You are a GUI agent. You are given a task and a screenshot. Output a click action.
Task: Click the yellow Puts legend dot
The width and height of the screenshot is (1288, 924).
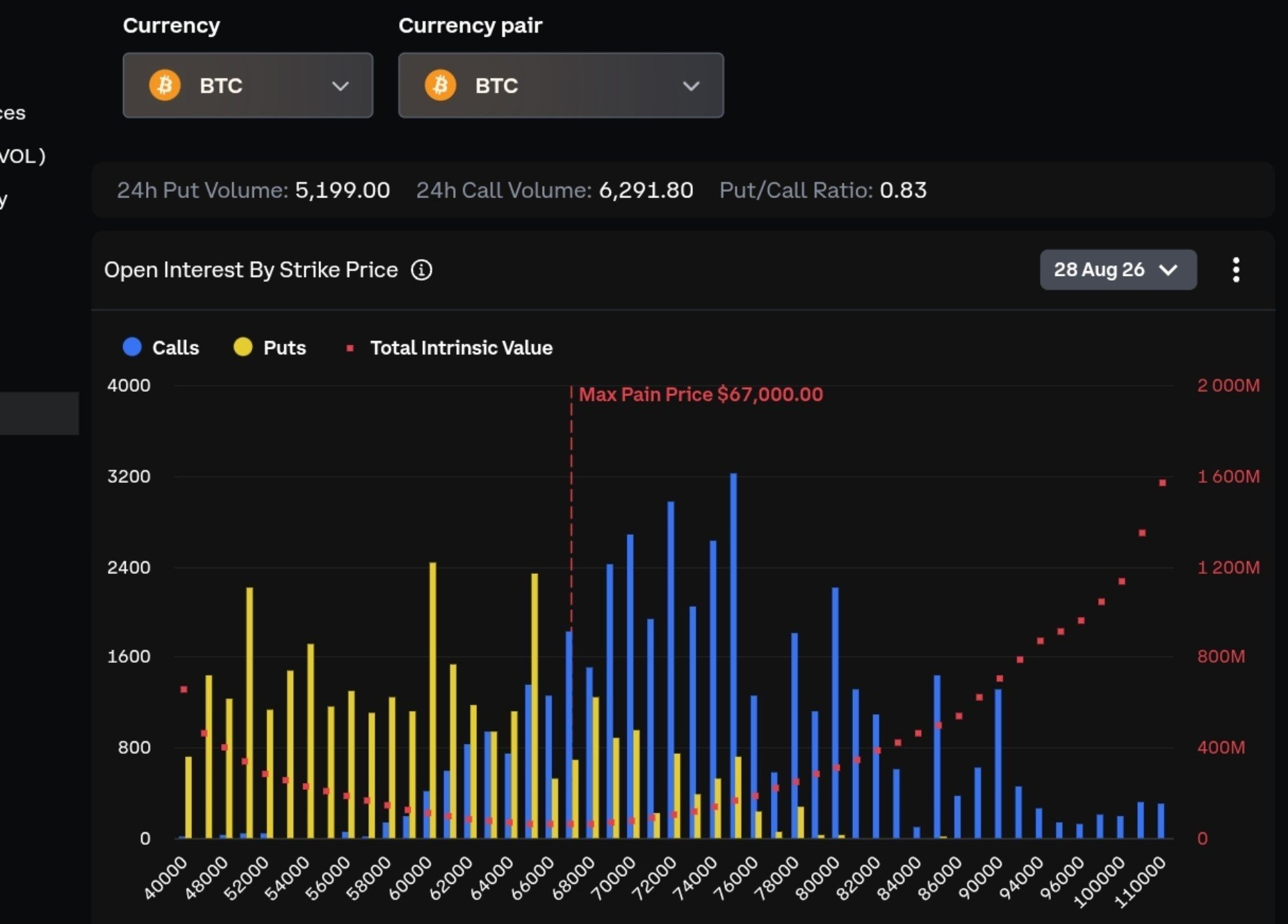pyautogui.click(x=243, y=347)
